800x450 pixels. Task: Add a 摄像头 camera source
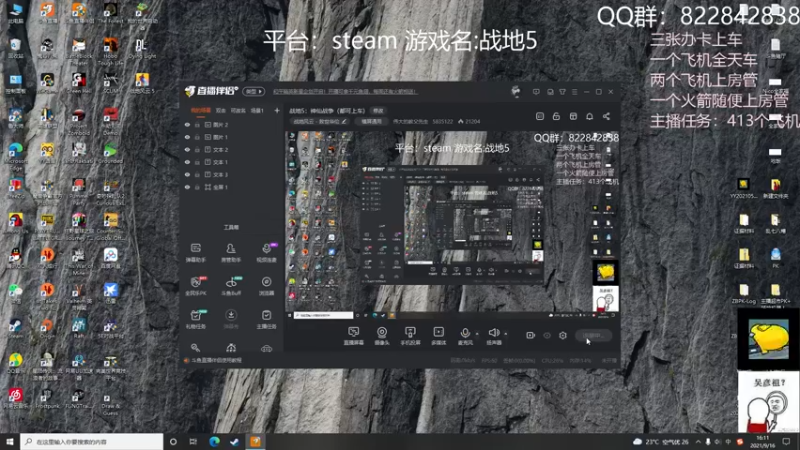coord(382,336)
